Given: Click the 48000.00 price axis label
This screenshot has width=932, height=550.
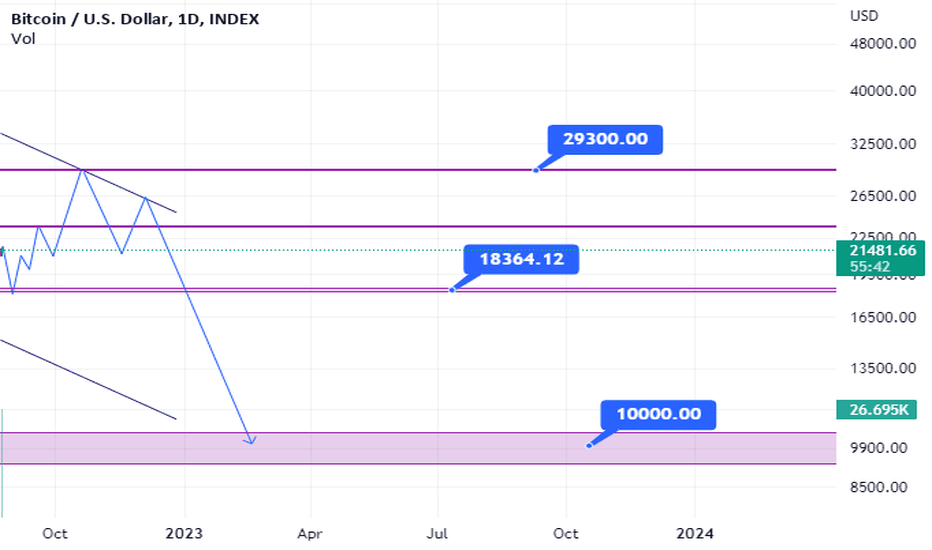Looking at the screenshot, I should click(883, 43).
